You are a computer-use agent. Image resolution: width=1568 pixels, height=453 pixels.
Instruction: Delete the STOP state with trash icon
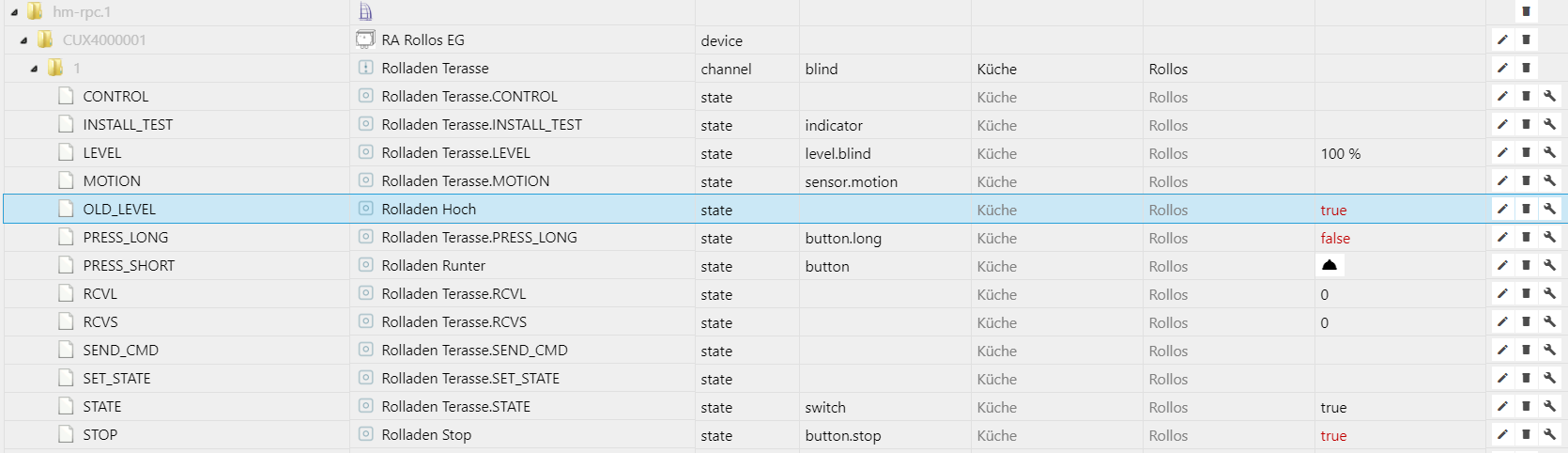(1526, 434)
